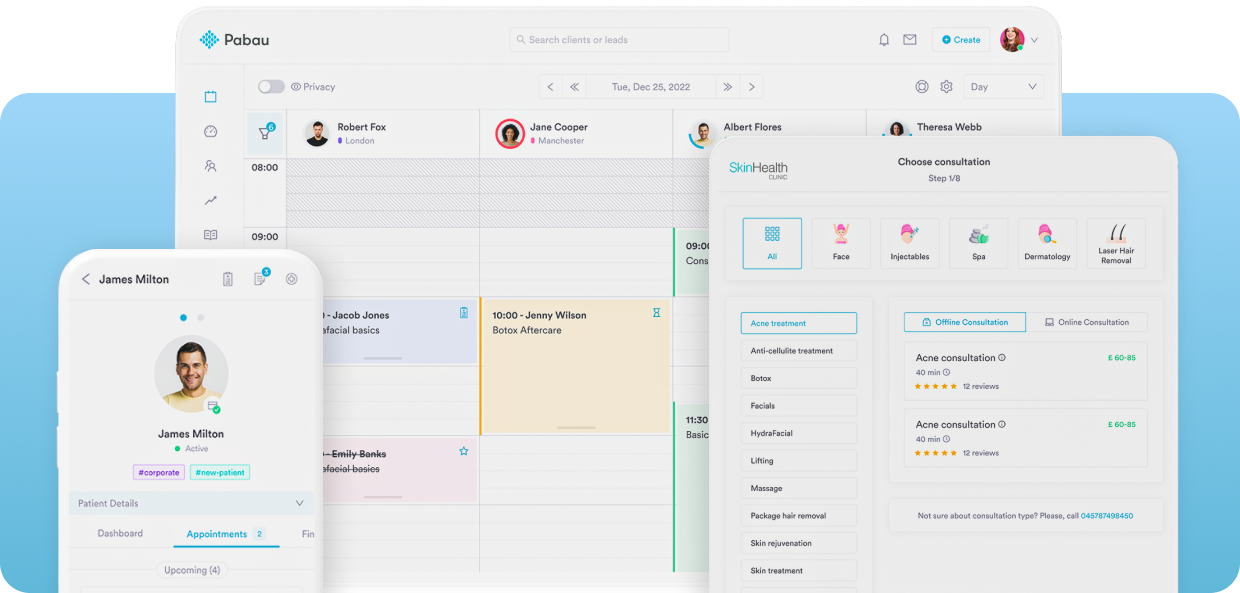Toggle the Privacy switch
The height and width of the screenshot is (593, 1240).
click(x=271, y=87)
